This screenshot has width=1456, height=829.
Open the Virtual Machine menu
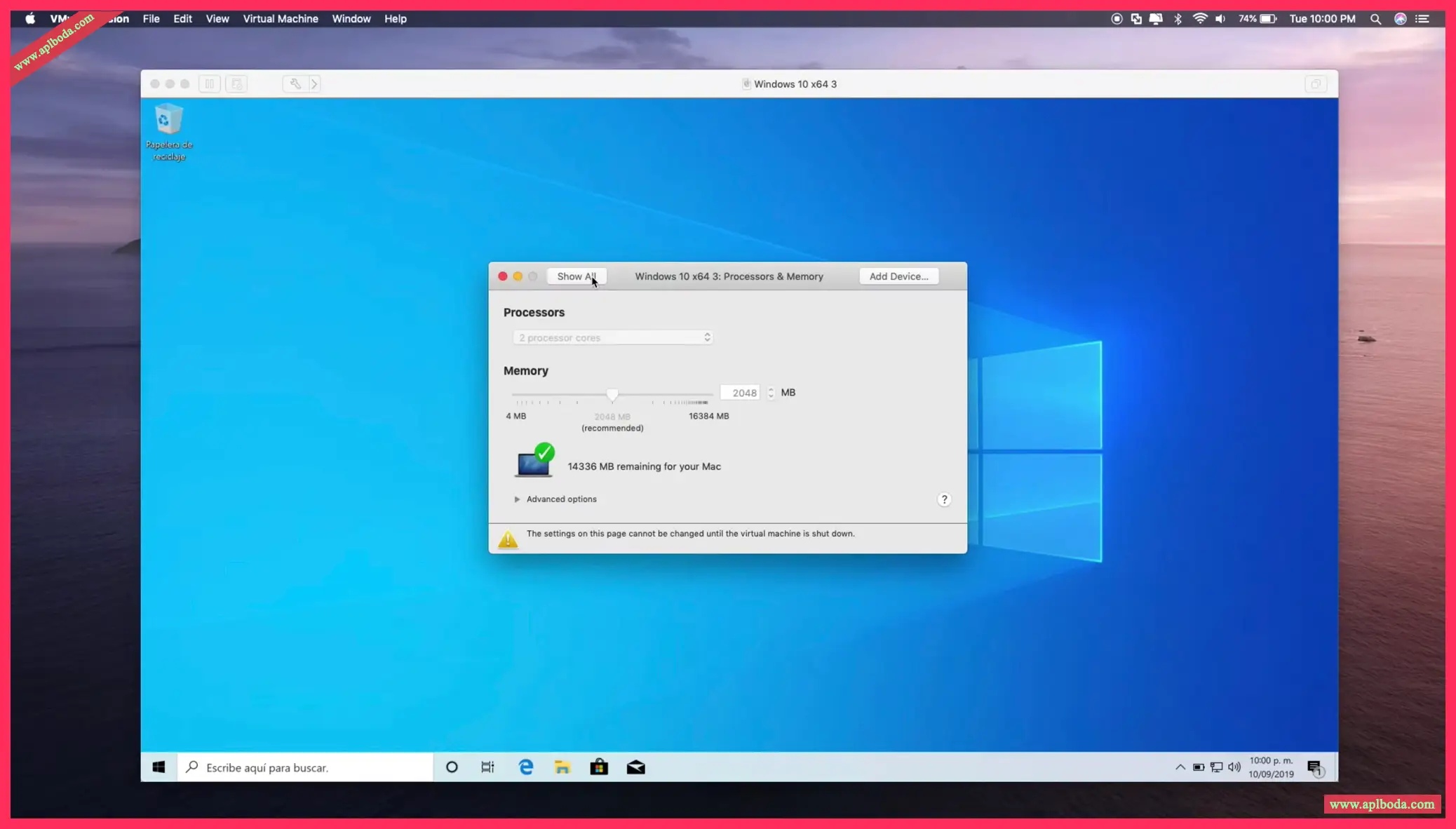pos(281,19)
